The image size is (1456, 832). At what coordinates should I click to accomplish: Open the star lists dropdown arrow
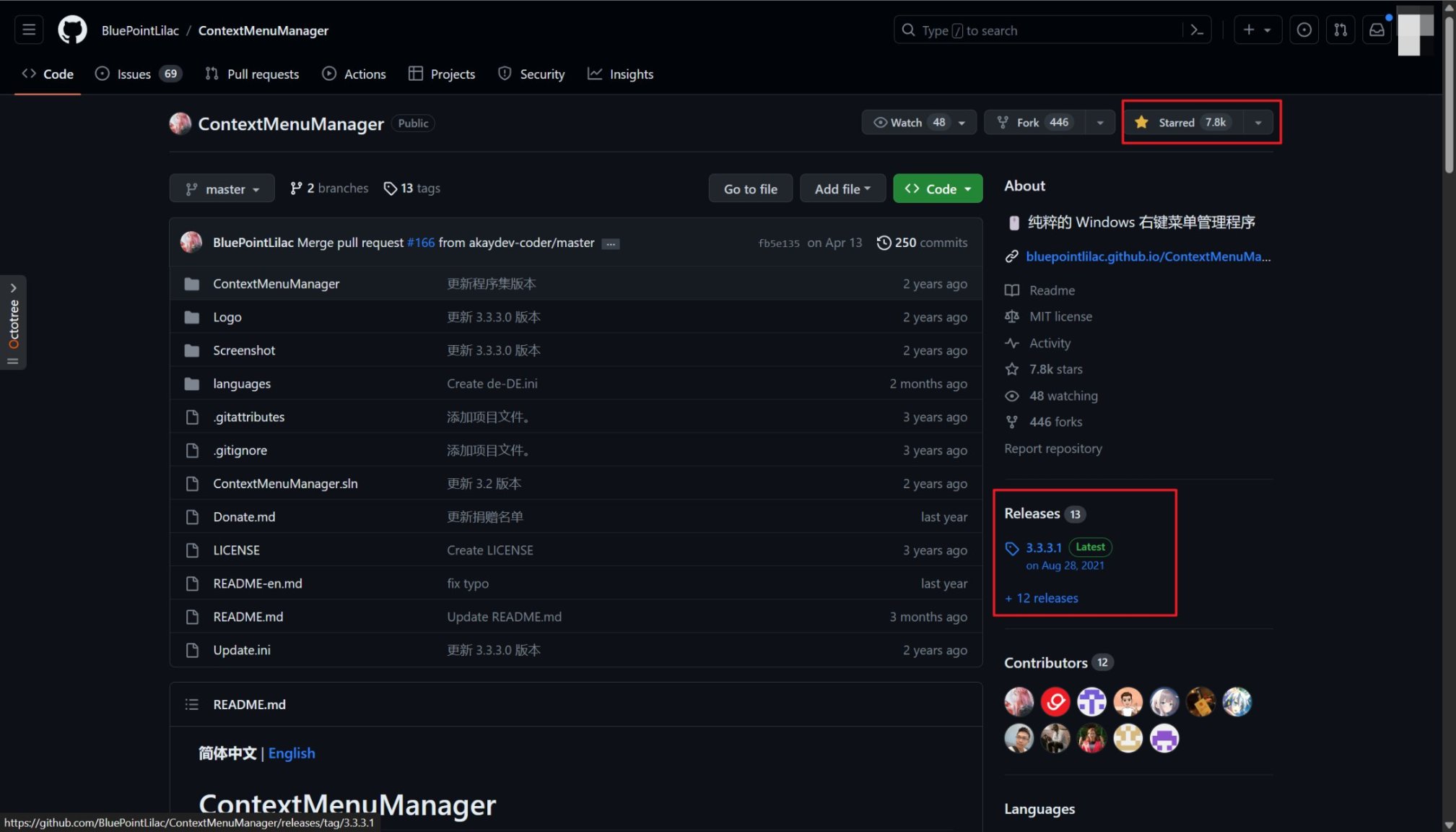click(1258, 123)
